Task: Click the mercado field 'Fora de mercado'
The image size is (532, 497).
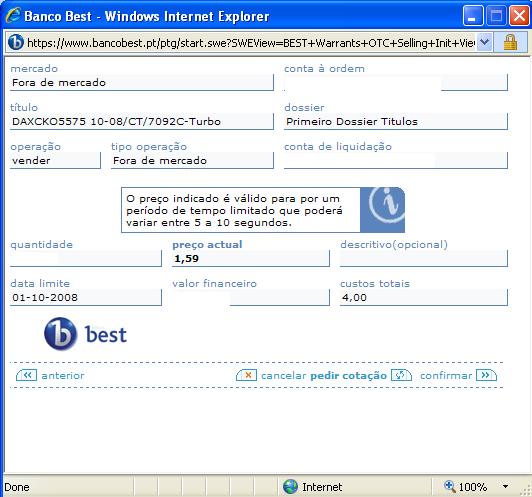Action: click(x=142, y=83)
